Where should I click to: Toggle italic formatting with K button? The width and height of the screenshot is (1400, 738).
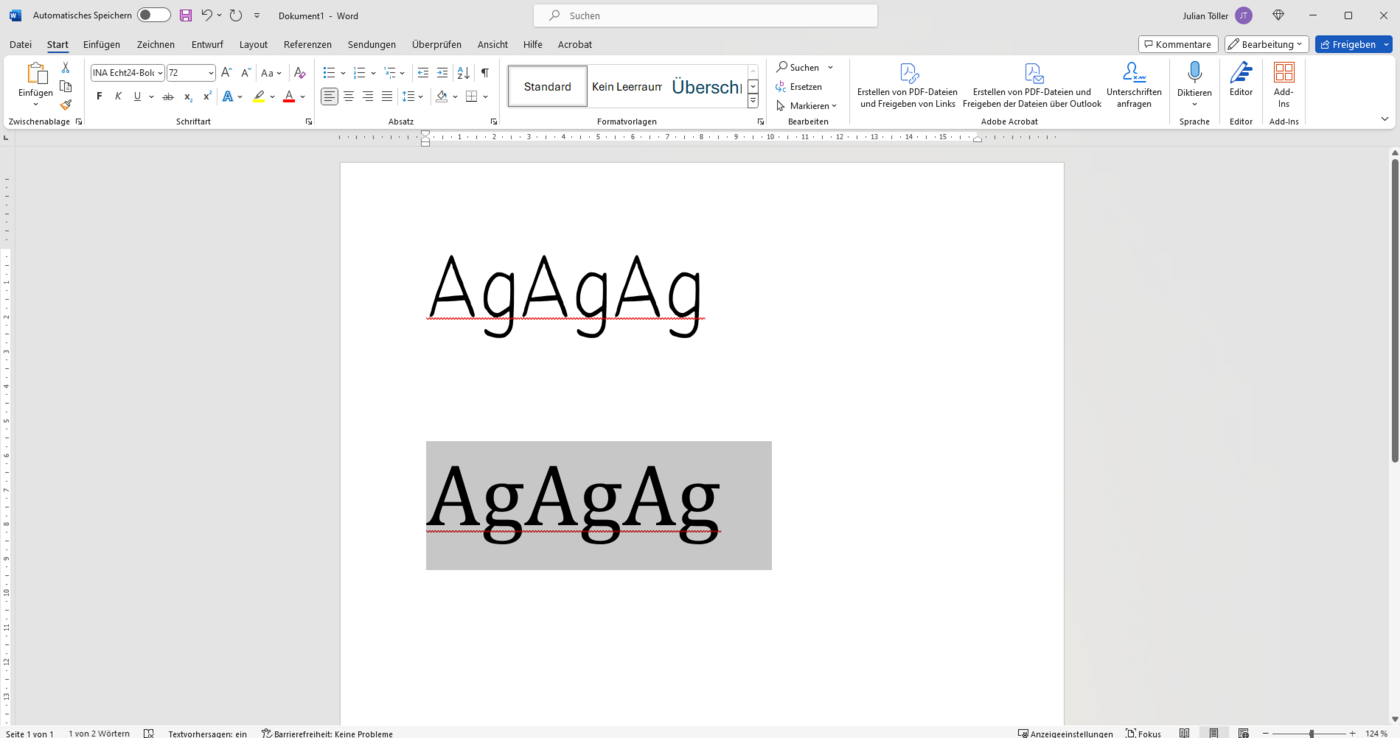[118, 97]
